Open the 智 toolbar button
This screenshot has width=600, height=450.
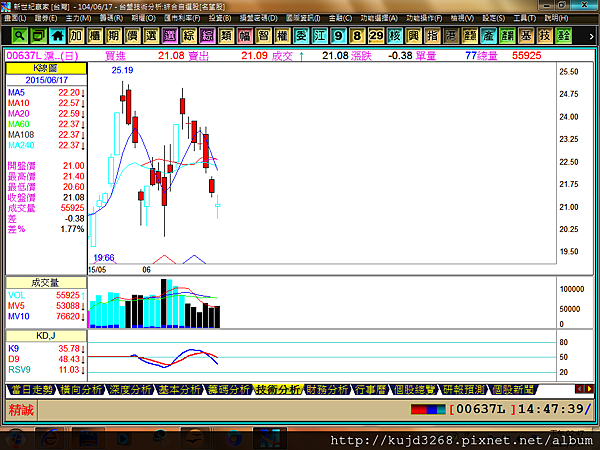click(x=264, y=36)
